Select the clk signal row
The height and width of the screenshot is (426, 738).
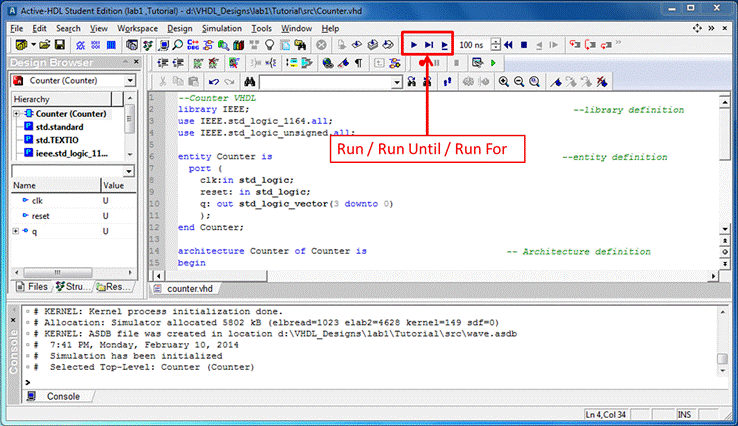73,201
